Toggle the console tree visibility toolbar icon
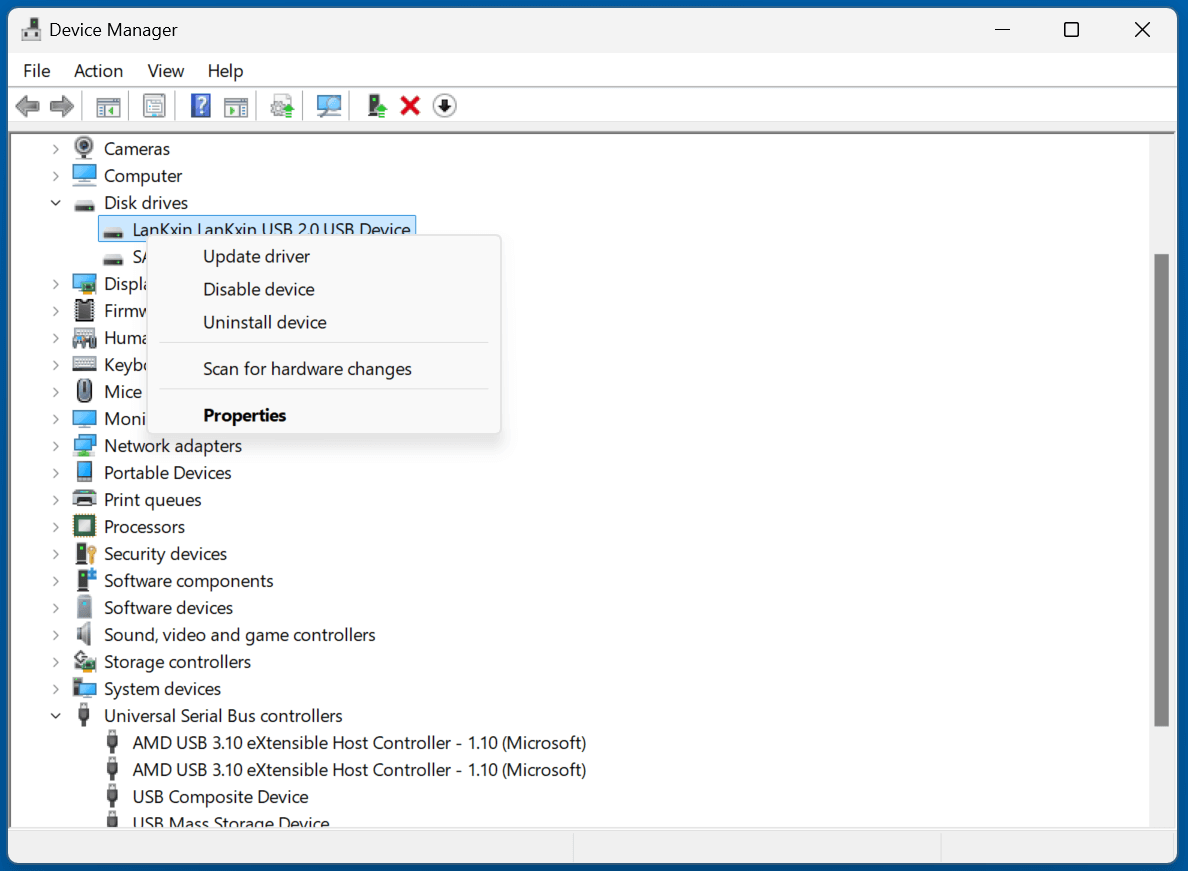 [108, 105]
